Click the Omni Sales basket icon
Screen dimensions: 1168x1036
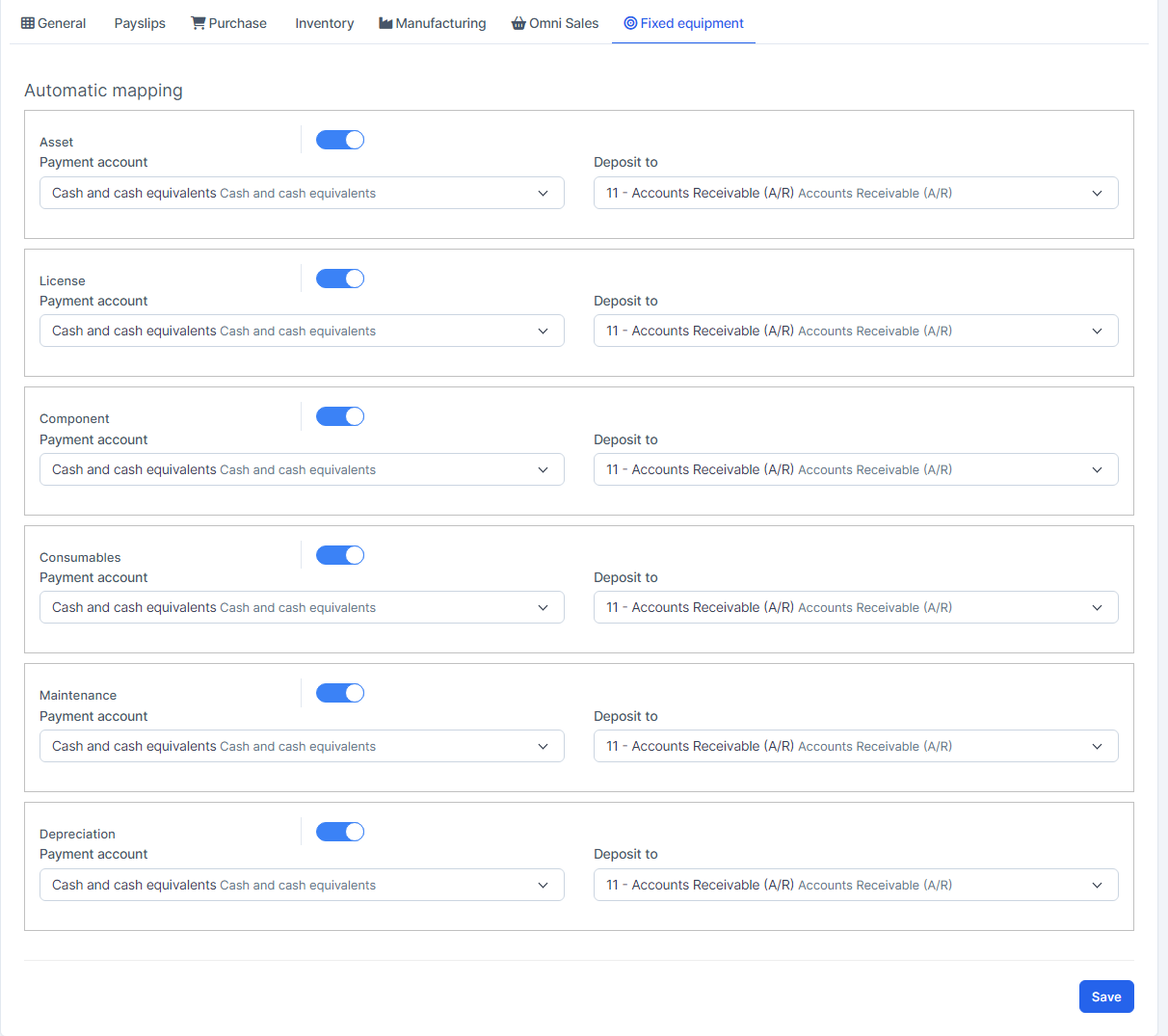pos(518,23)
